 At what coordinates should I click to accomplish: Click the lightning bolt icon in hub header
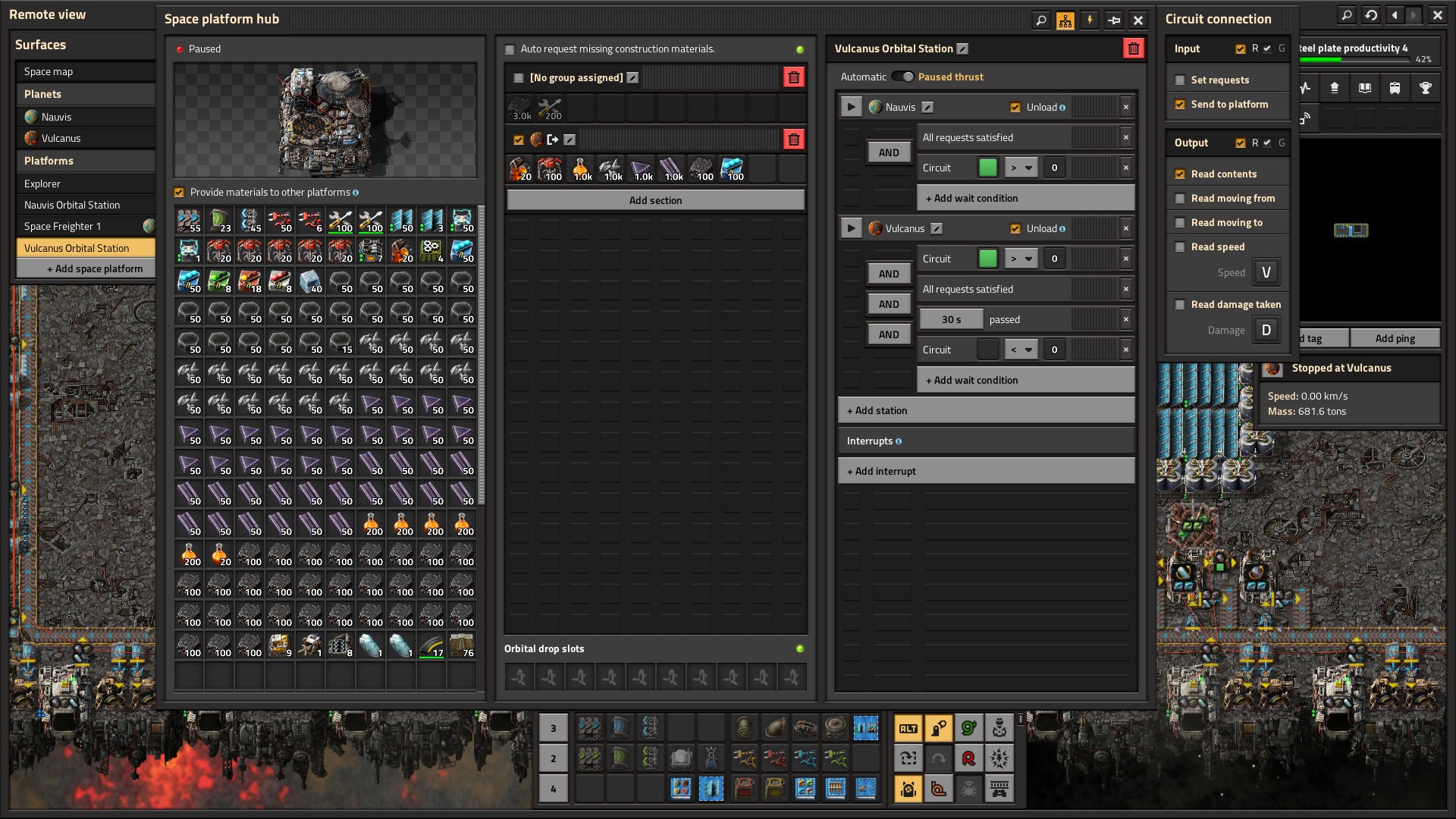(x=1090, y=20)
